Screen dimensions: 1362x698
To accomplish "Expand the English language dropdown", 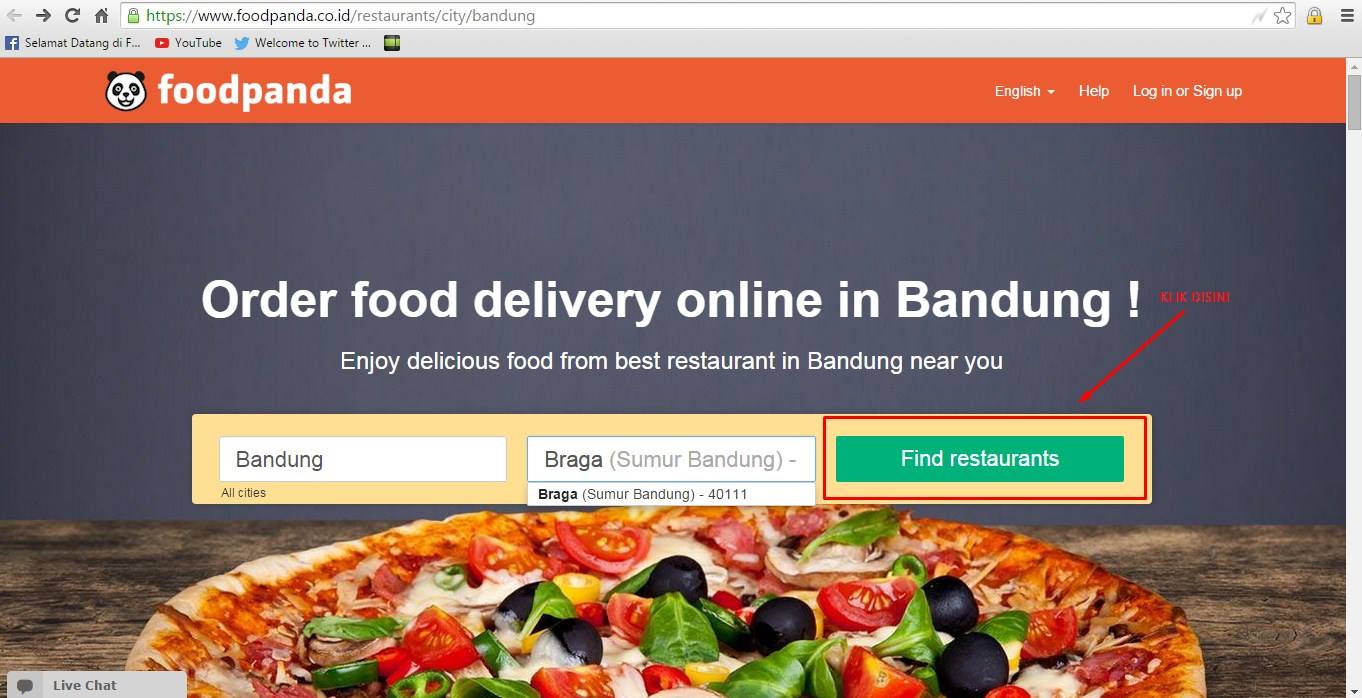I will pyautogui.click(x=1024, y=91).
